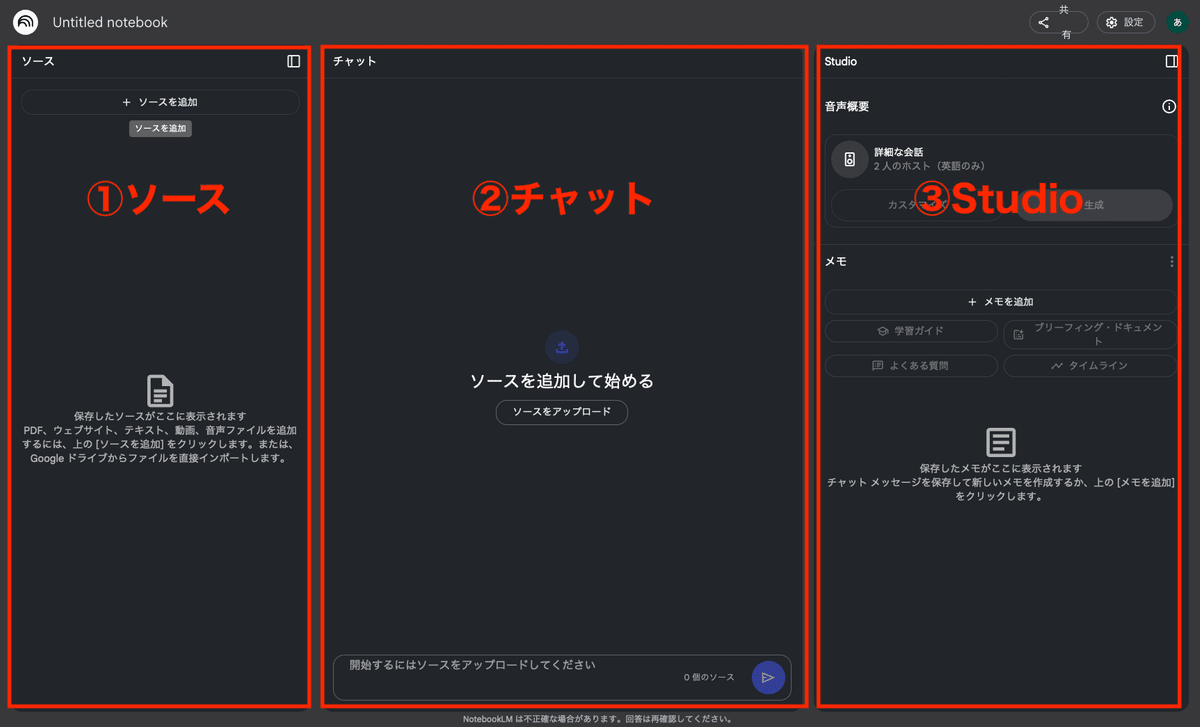The width and height of the screenshot is (1200, 727).
Task: Collapse the Studio panel
Action: point(1170,60)
